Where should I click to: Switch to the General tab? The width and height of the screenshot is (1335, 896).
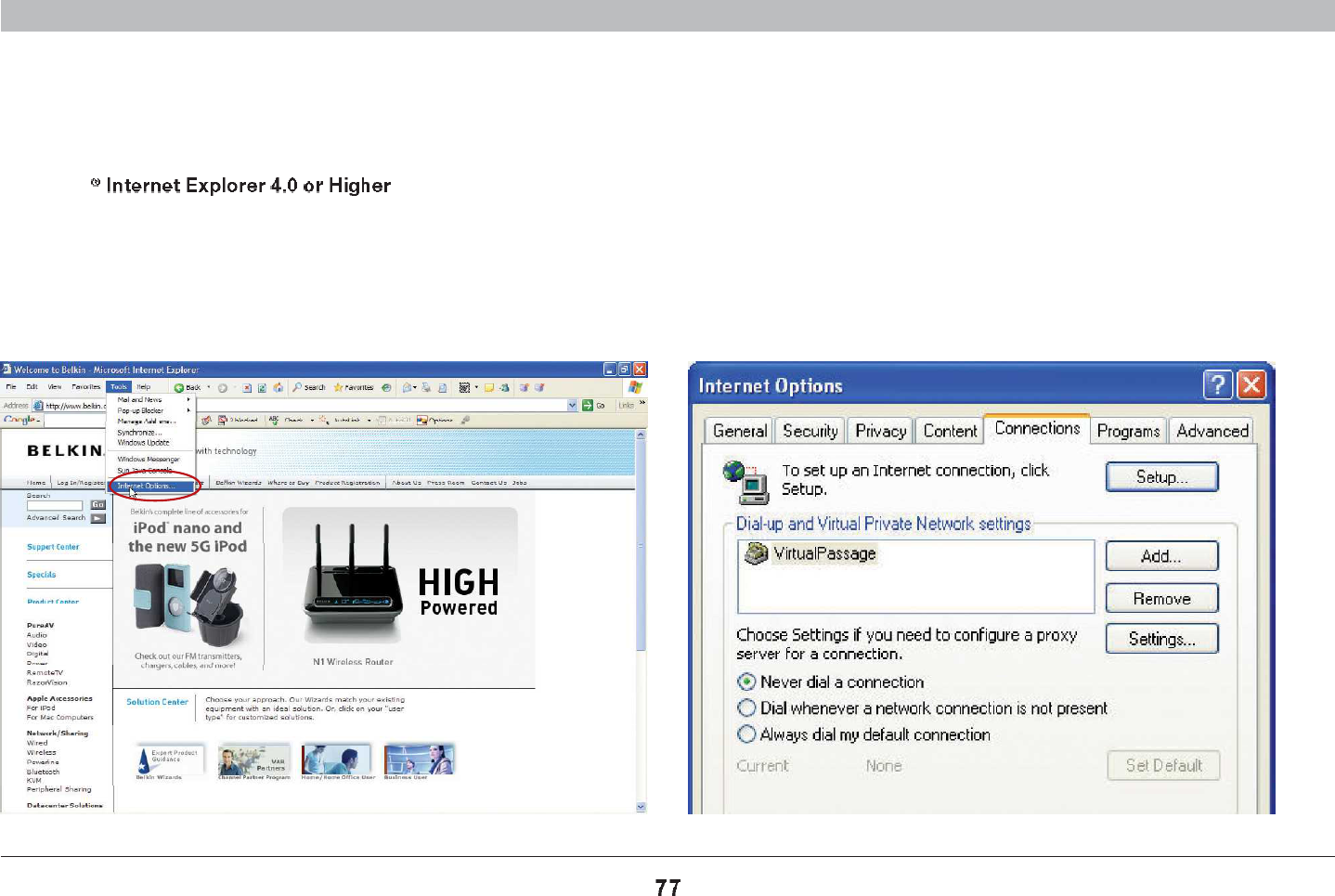point(739,431)
